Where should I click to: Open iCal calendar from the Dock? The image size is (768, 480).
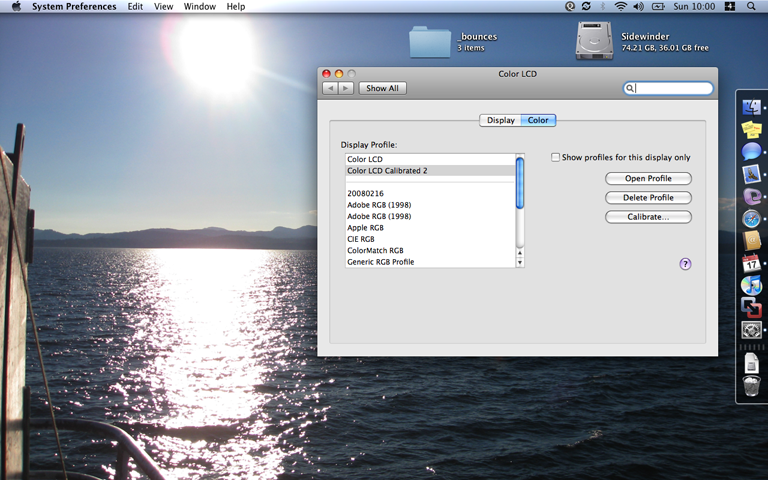click(752, 264)
